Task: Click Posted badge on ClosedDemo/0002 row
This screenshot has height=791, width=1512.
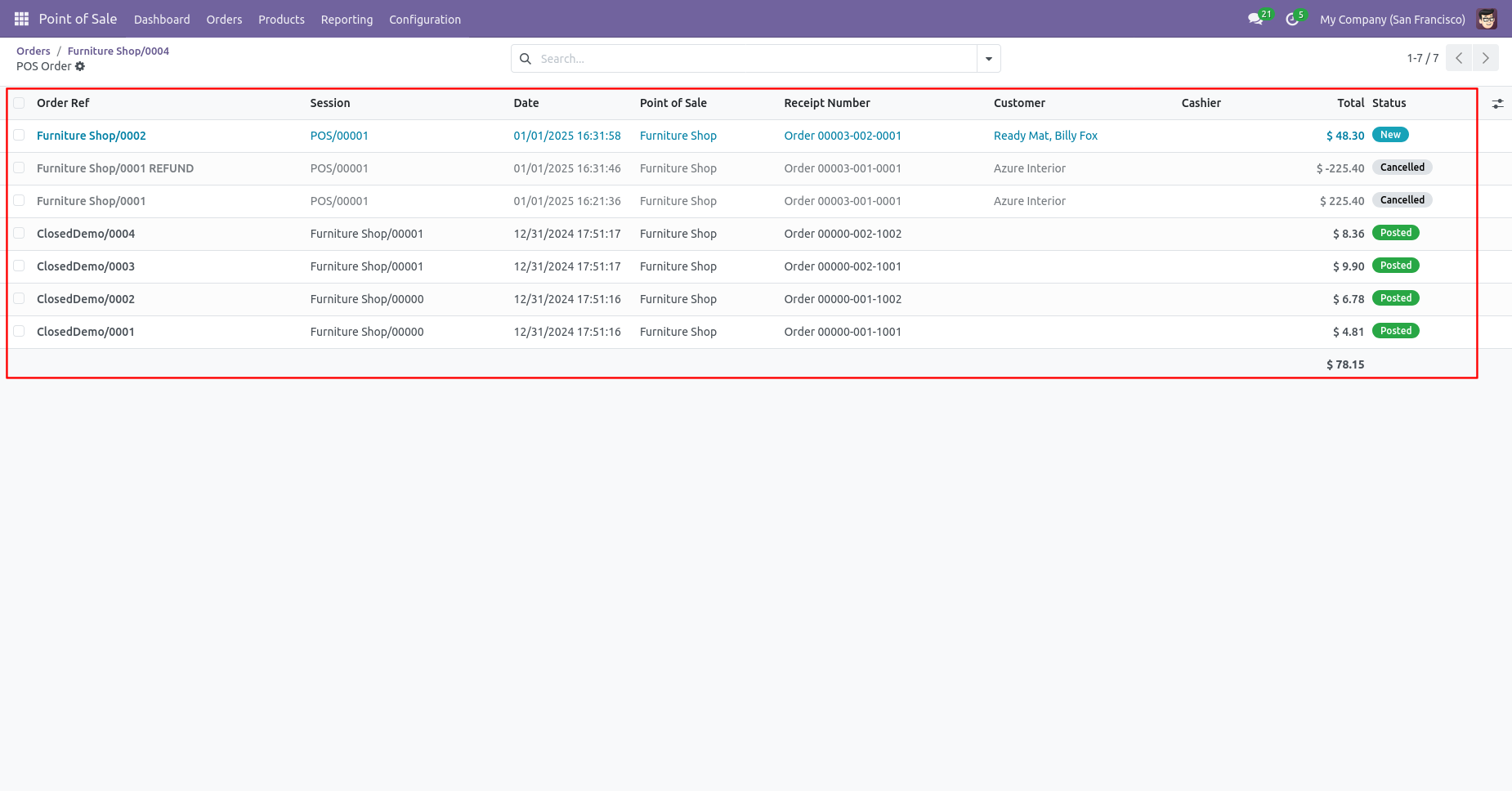Action: [x=1396, y=298]
